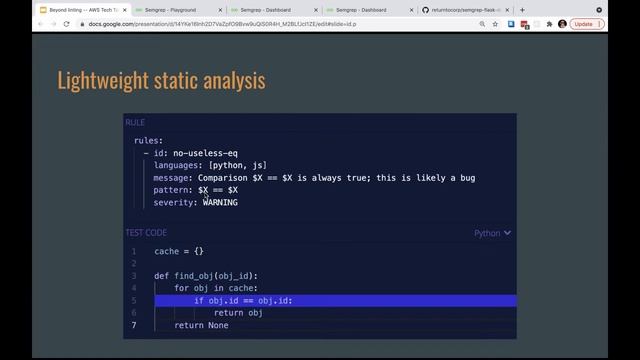Click line number 7 in the gutter

click(x=133, y=325)
